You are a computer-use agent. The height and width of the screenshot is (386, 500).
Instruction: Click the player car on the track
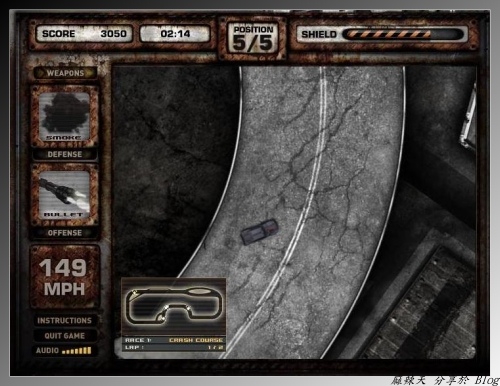point(260,231)
